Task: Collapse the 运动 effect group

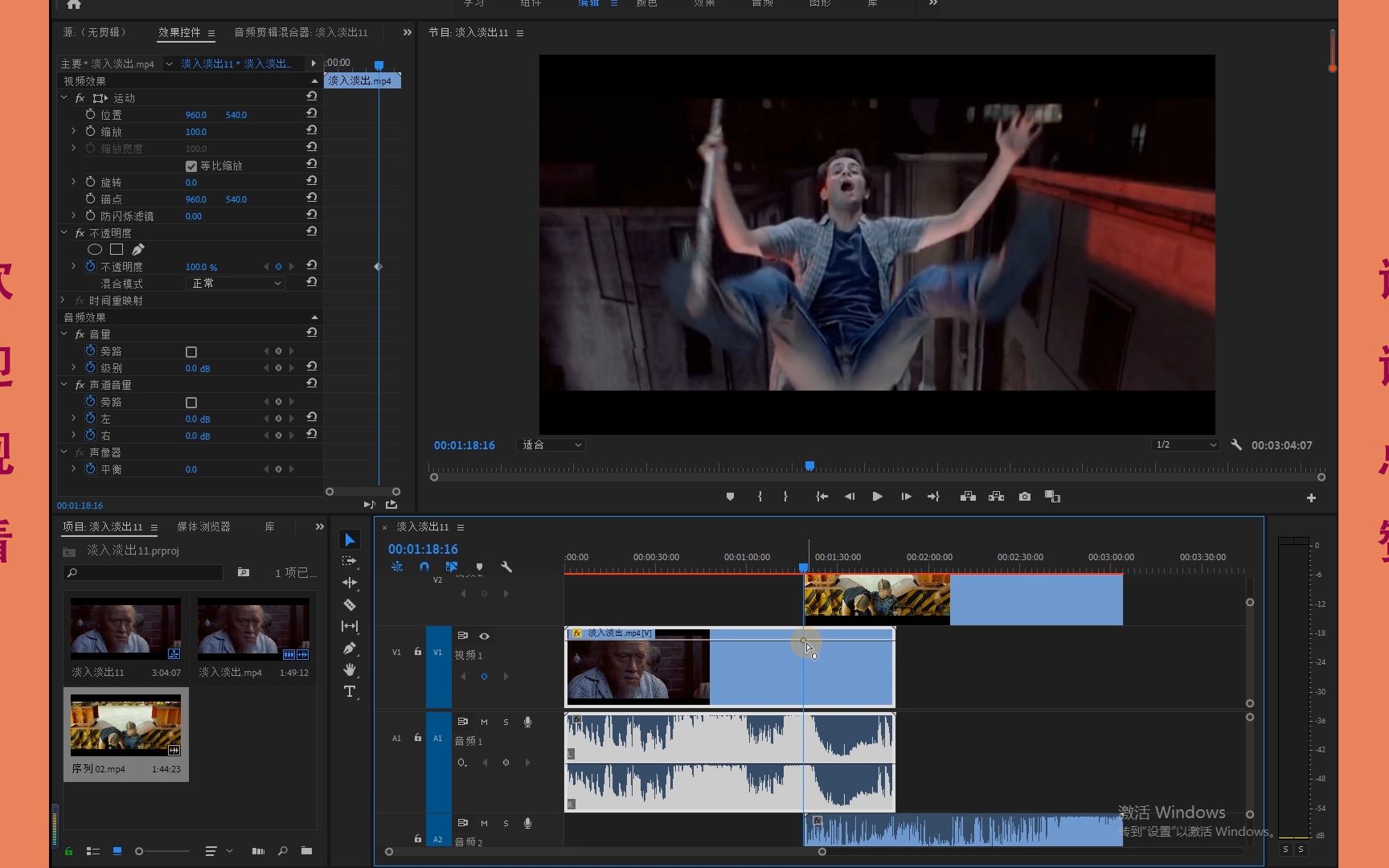Action: (x=64, y=97)
